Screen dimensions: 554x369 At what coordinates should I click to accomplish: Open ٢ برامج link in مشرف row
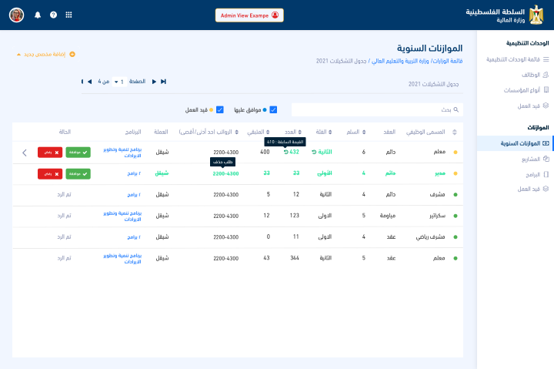(134, 195)
